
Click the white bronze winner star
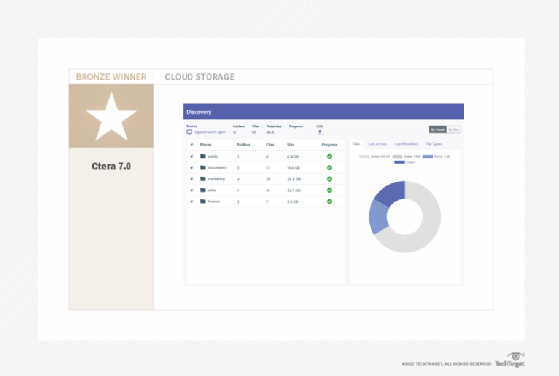pos(111,117)
